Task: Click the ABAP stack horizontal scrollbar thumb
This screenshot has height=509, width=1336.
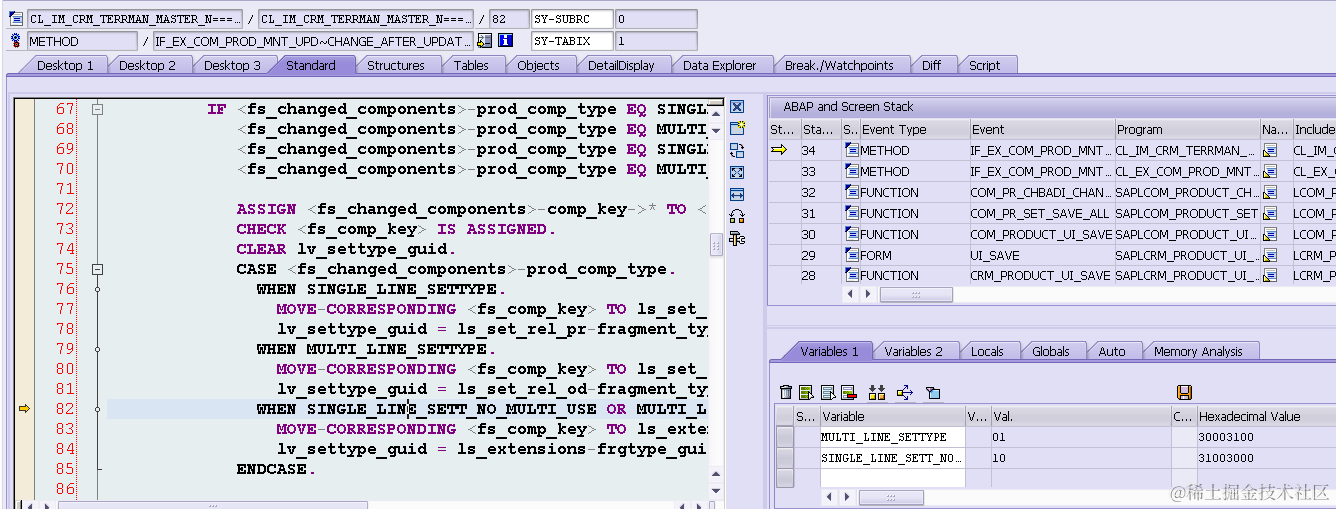Action: click(914, 295)
